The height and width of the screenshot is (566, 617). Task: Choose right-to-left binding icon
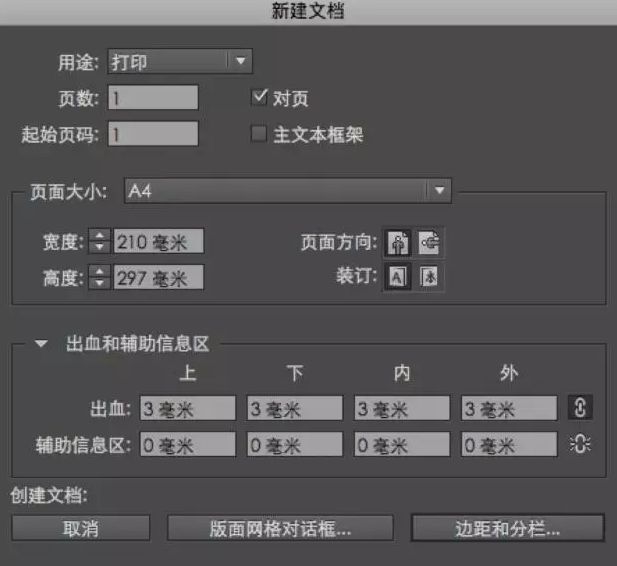(430, 278)
